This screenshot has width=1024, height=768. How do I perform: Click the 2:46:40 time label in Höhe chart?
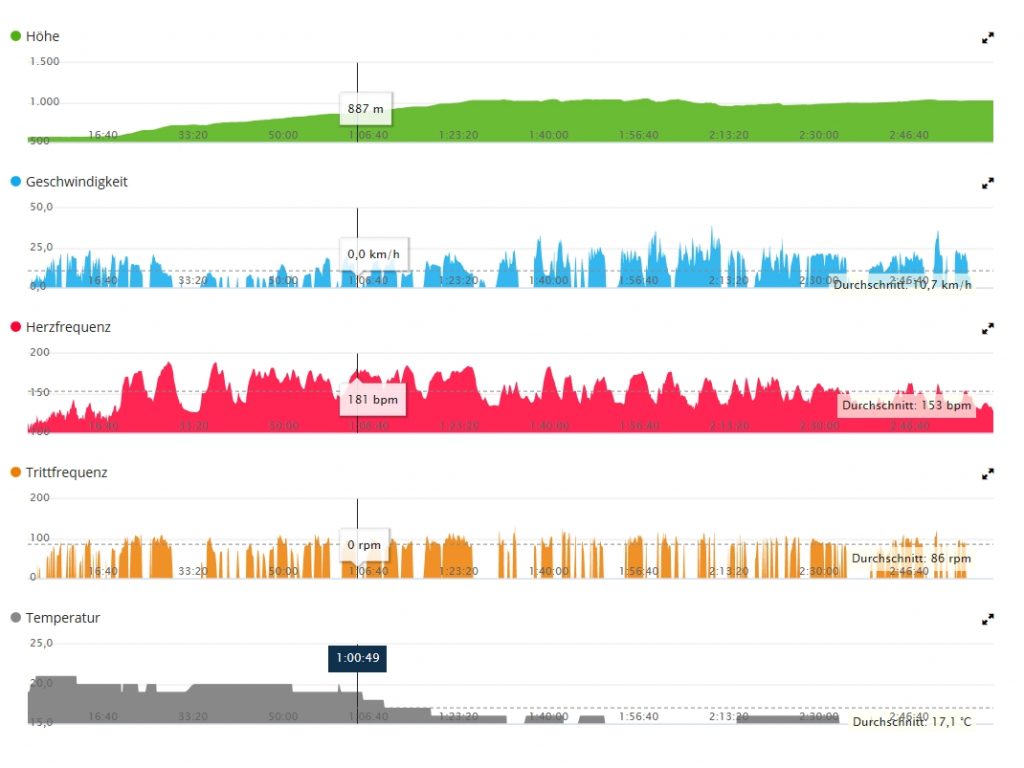(909, 135)
